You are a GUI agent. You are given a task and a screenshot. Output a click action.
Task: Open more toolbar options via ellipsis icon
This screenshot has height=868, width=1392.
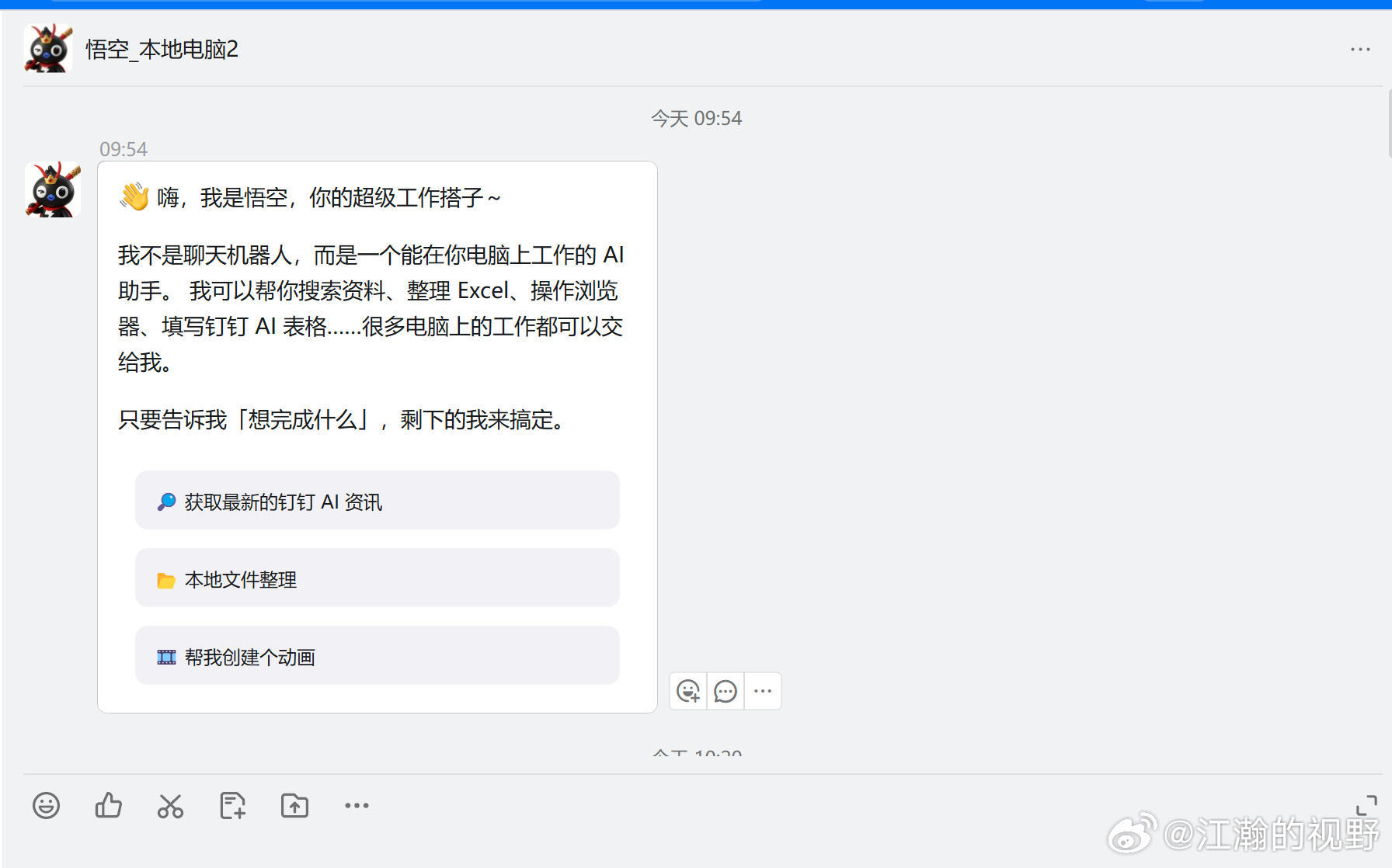pos(356,806)
